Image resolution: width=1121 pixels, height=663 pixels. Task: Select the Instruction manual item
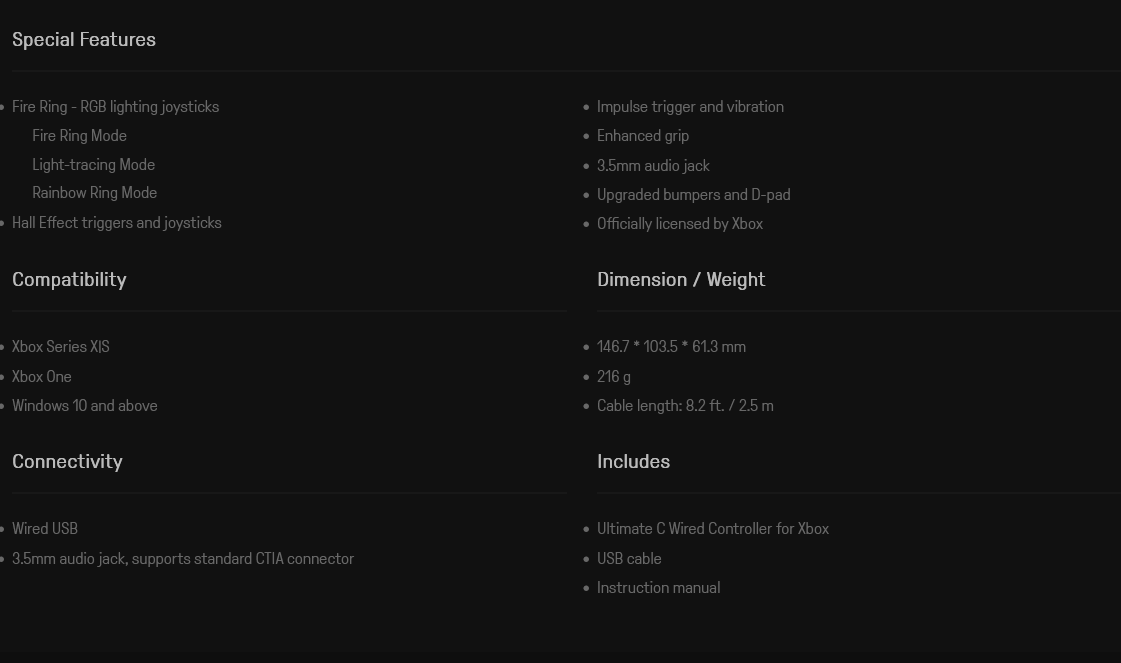658,588
